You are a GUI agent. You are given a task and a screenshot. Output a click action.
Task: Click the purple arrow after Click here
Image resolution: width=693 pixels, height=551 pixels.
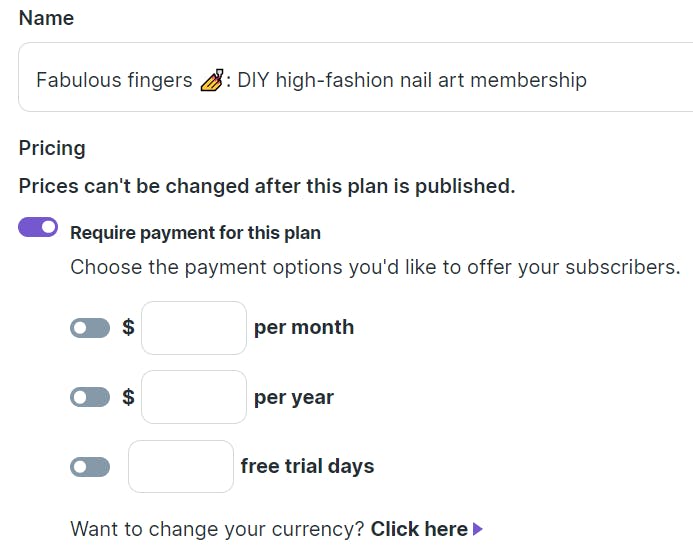coord(478,529)
